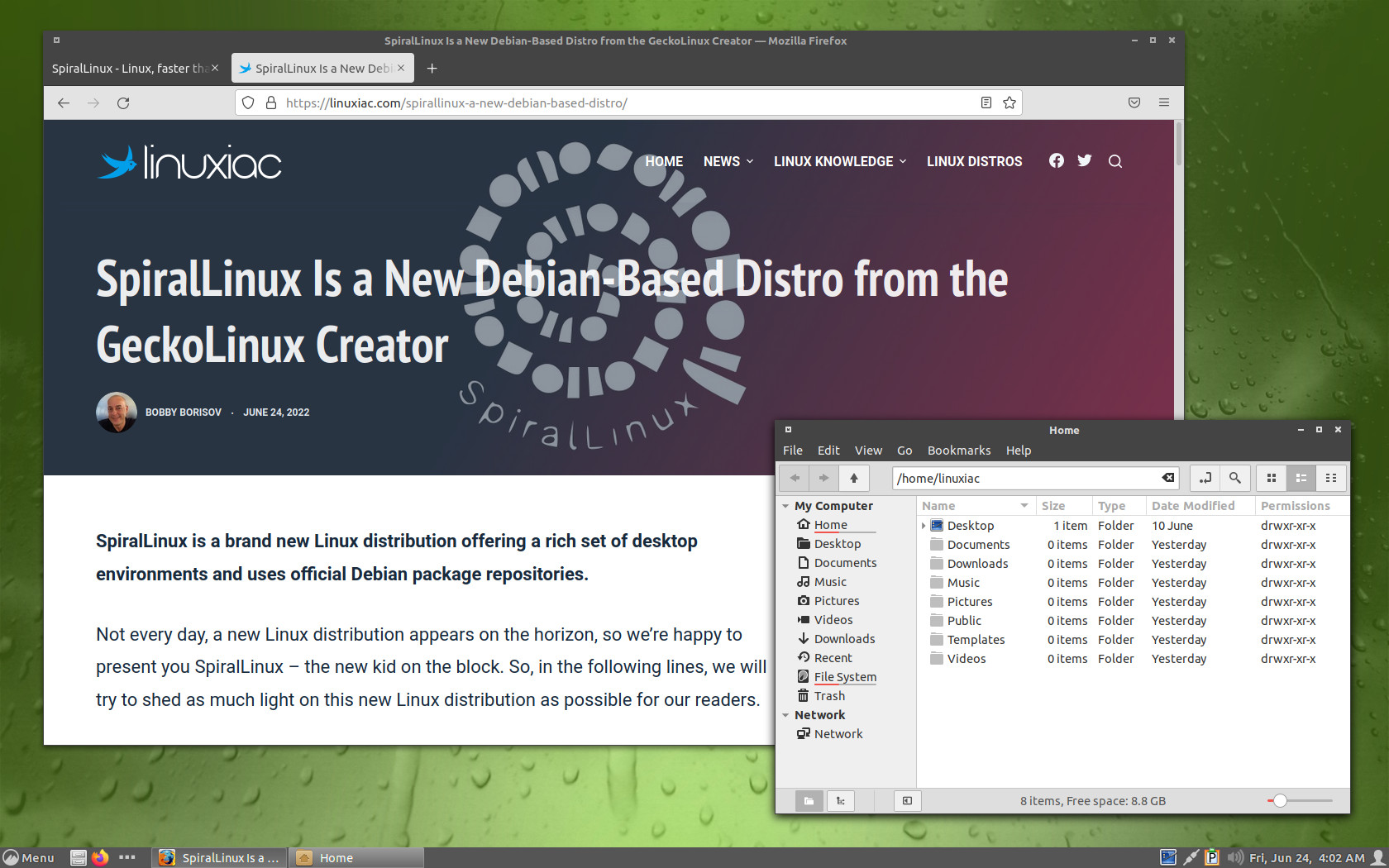
Task: Open the View menu in file manager
Action: pos(868,451)
